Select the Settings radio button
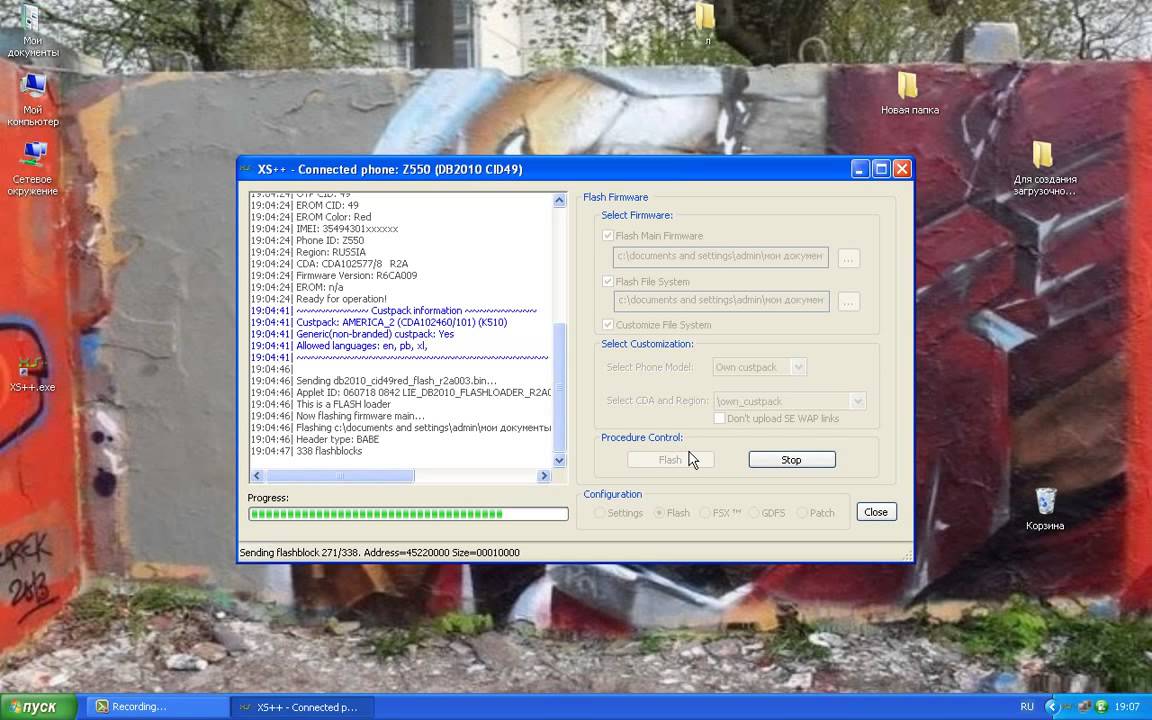 click(x=600, y=513)
